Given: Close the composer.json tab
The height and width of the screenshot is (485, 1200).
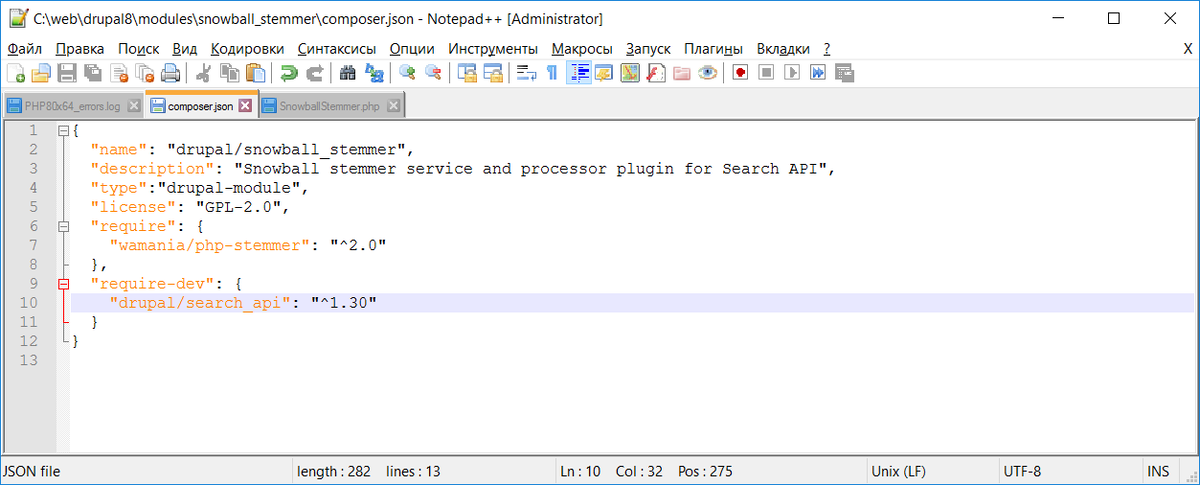Looking at the screenshot, I should (x=245, y=105).
